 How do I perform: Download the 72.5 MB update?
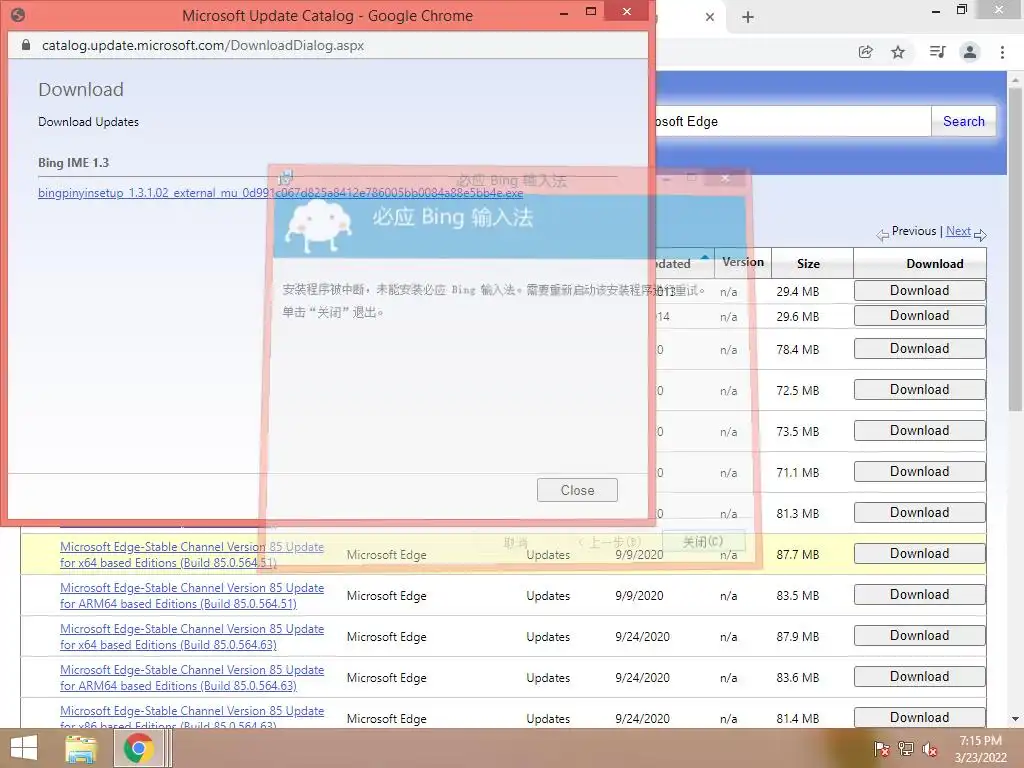[x=920, y=390]
